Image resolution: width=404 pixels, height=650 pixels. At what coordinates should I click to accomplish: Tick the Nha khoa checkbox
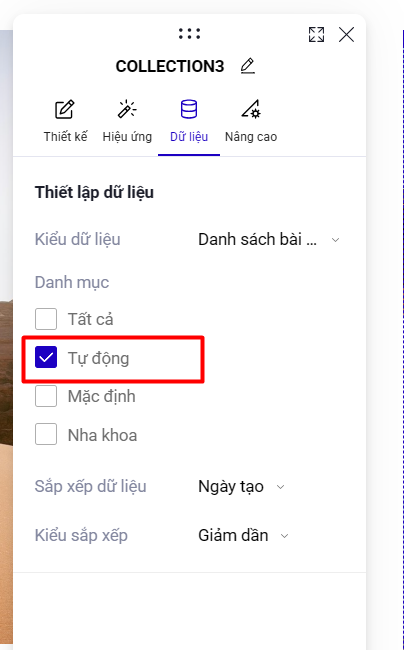coord(46,434)
